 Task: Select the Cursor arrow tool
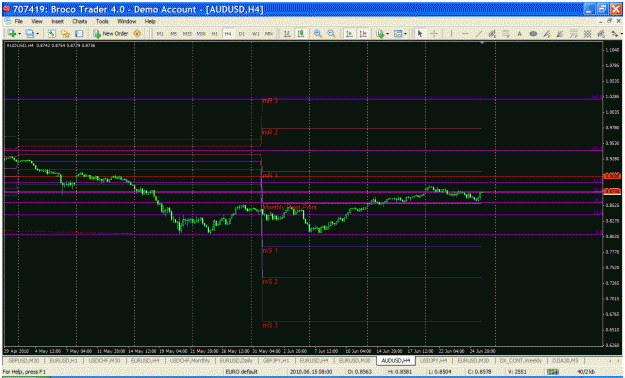[419, 34]
